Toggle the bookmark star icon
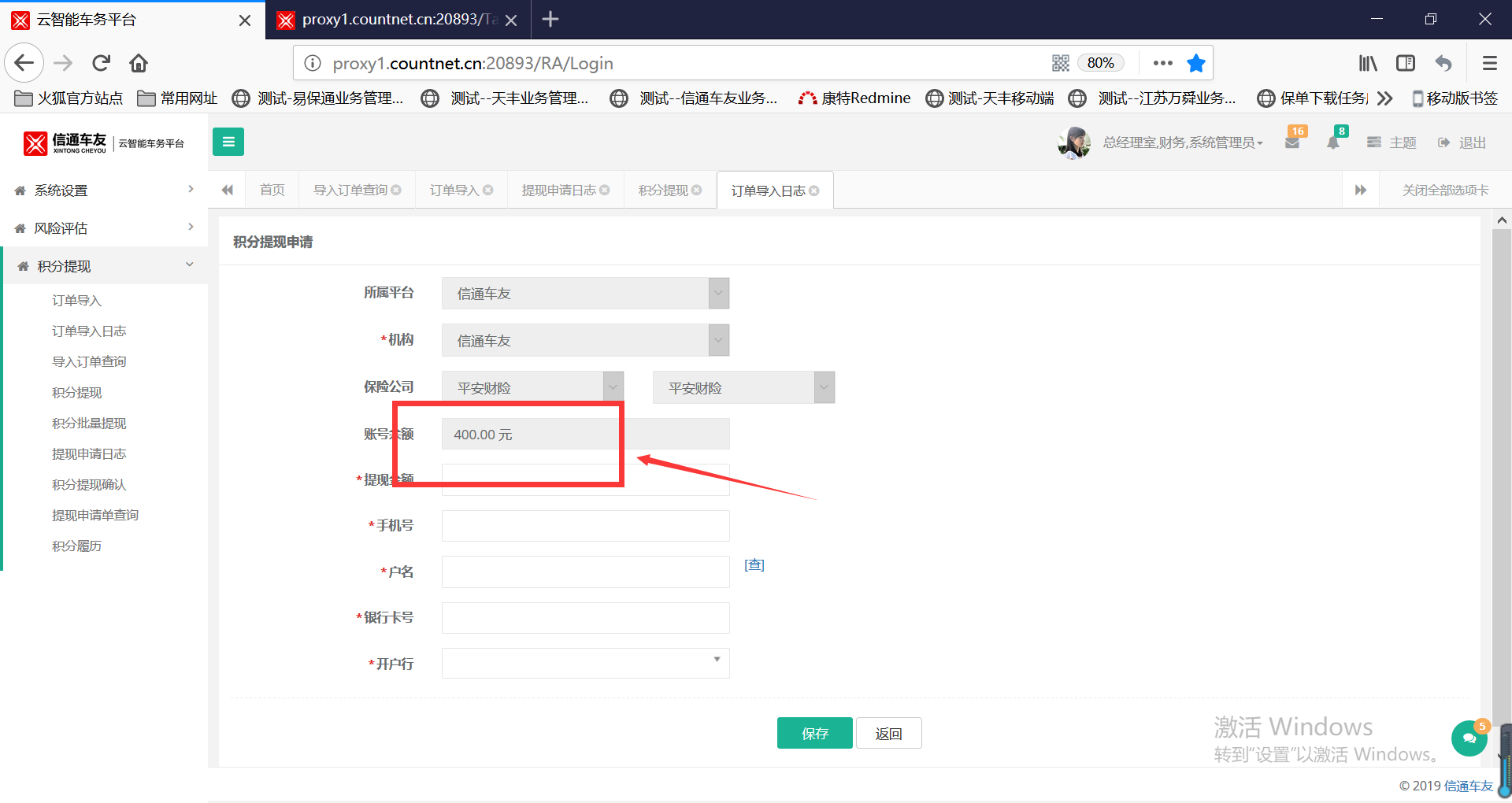 [x=1196, y=63]
